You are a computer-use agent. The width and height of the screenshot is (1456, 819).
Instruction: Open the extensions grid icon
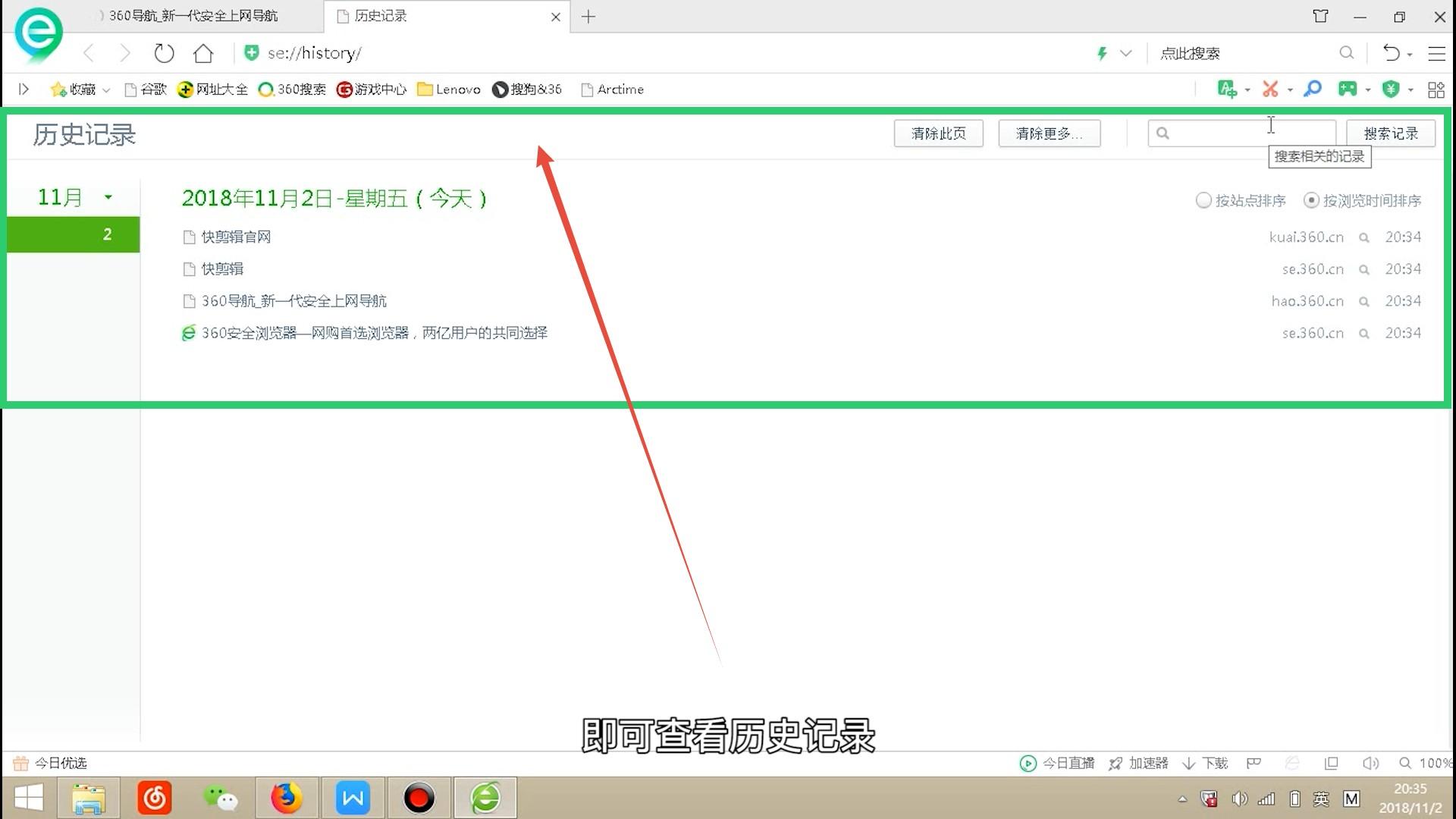point(1436,89)
